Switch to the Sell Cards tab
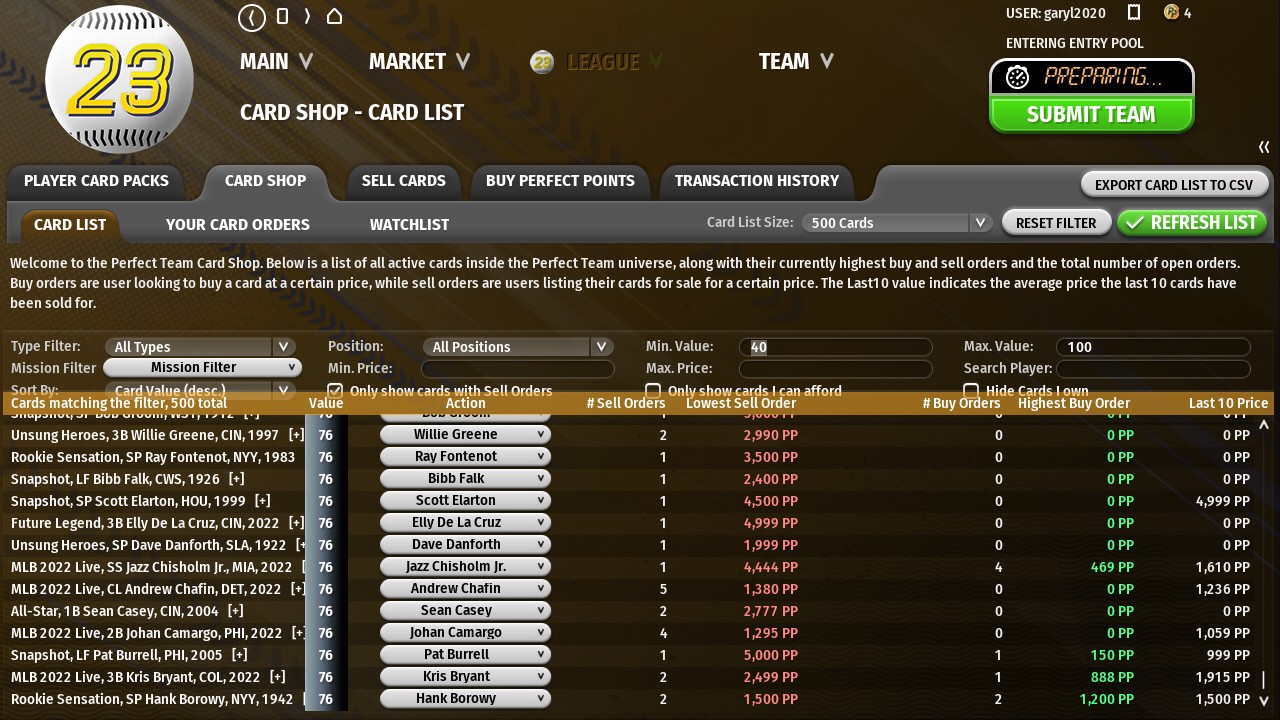Viewport: 1280px width, 720px height. tap(403, 181)
